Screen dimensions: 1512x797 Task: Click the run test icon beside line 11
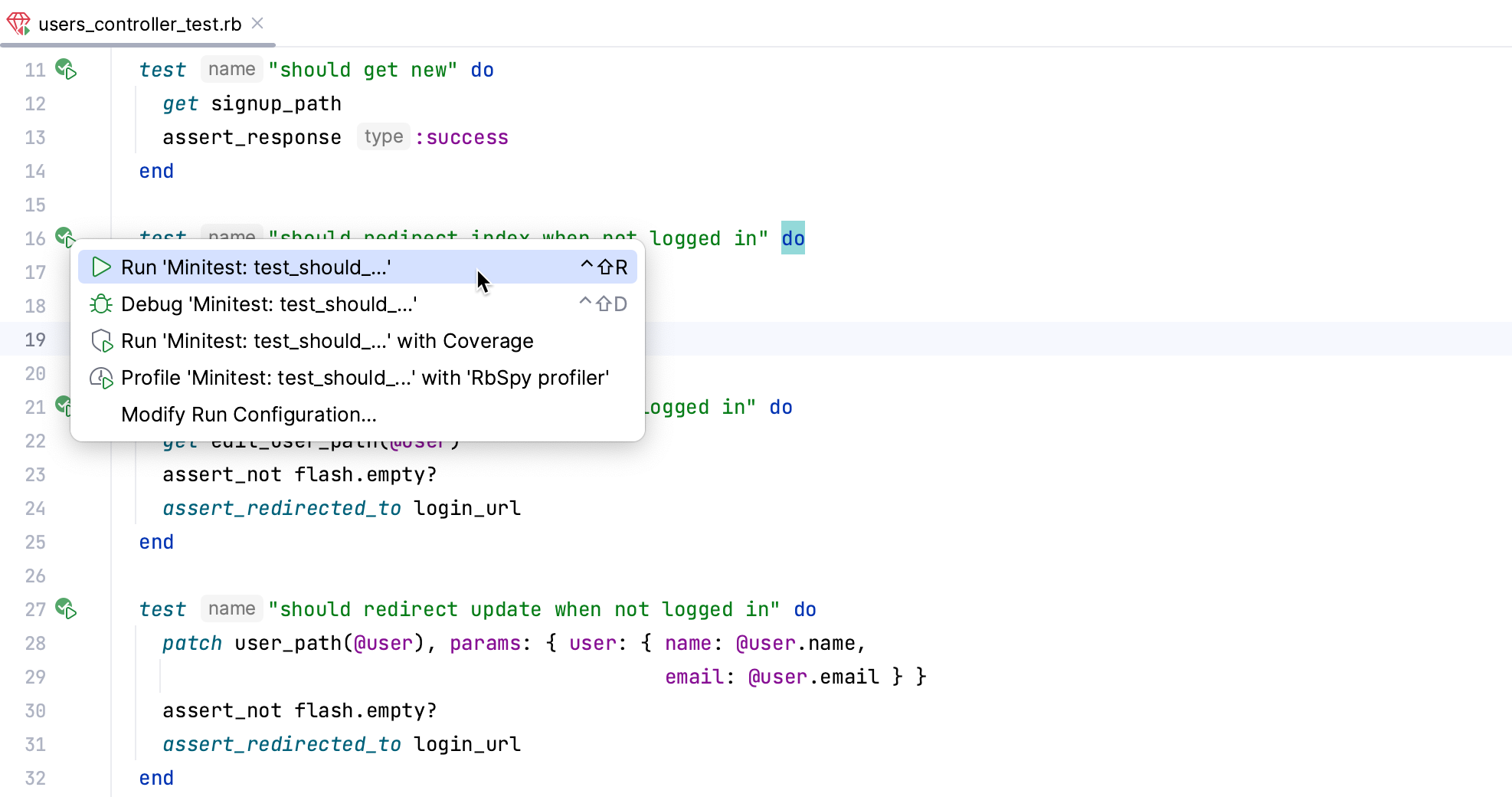[66, 70]
